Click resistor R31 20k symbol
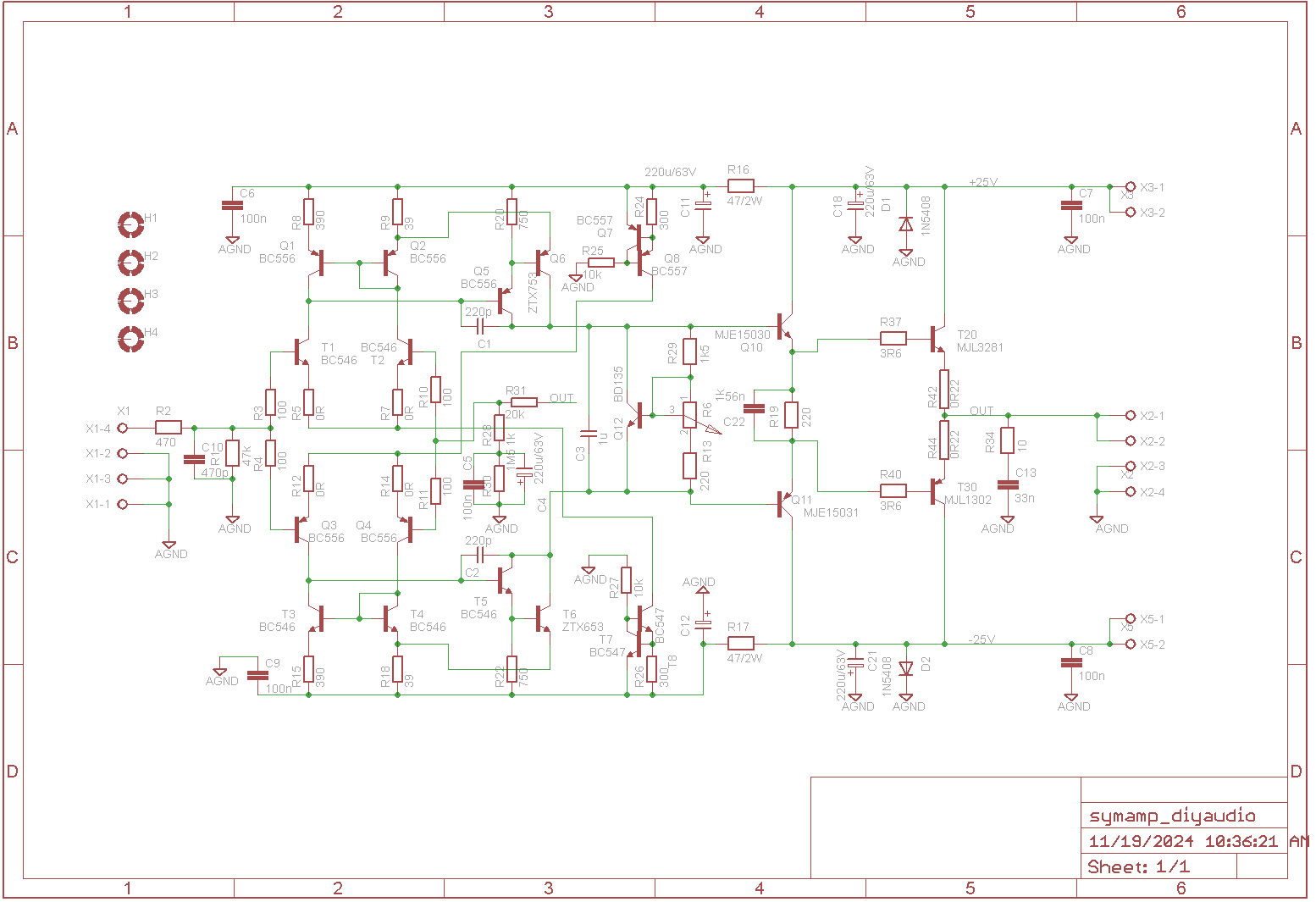This screenshot has width=1316, height=902. coord(524,401)
